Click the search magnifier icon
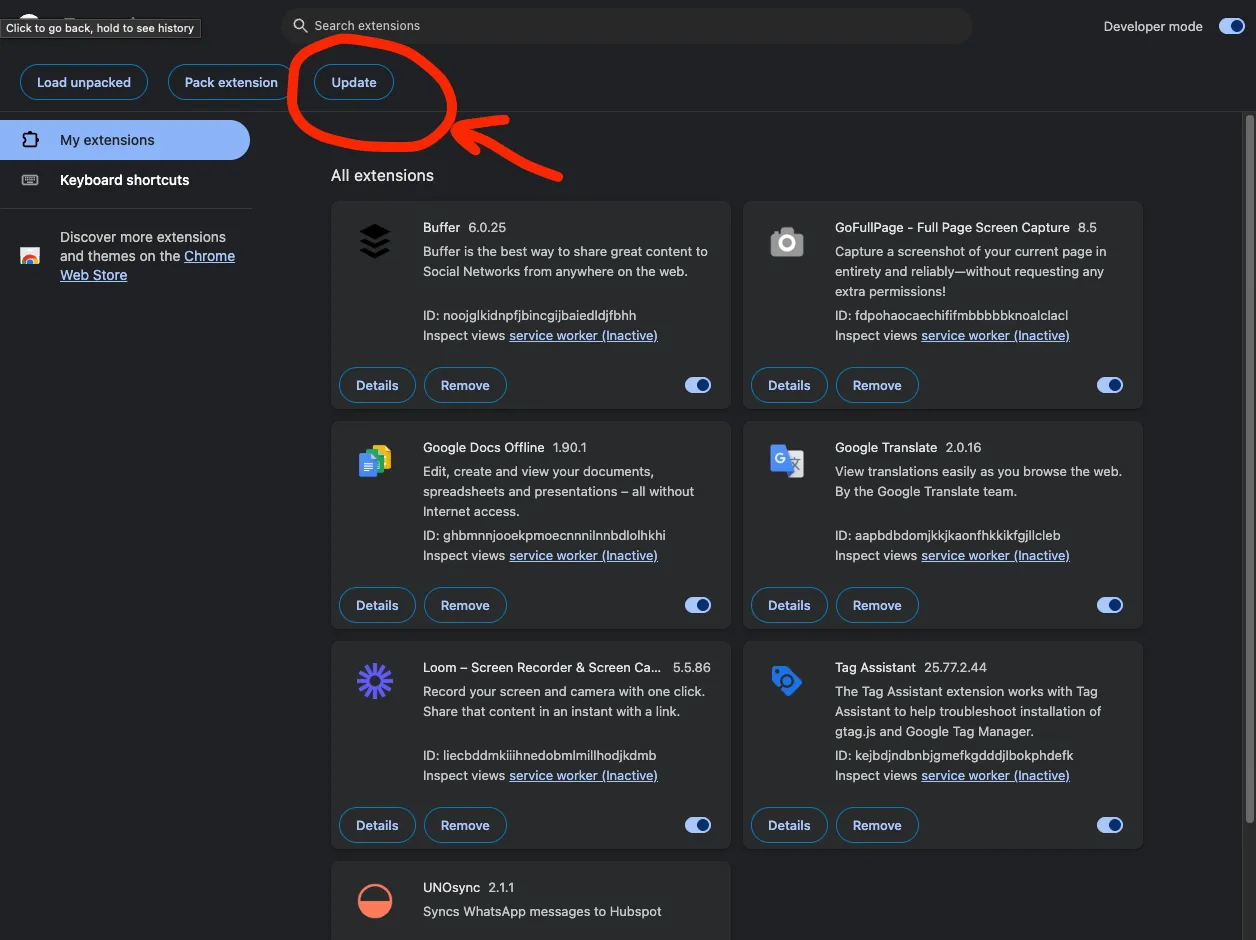This screenshot has width=1256, height=940. (299, 25)
